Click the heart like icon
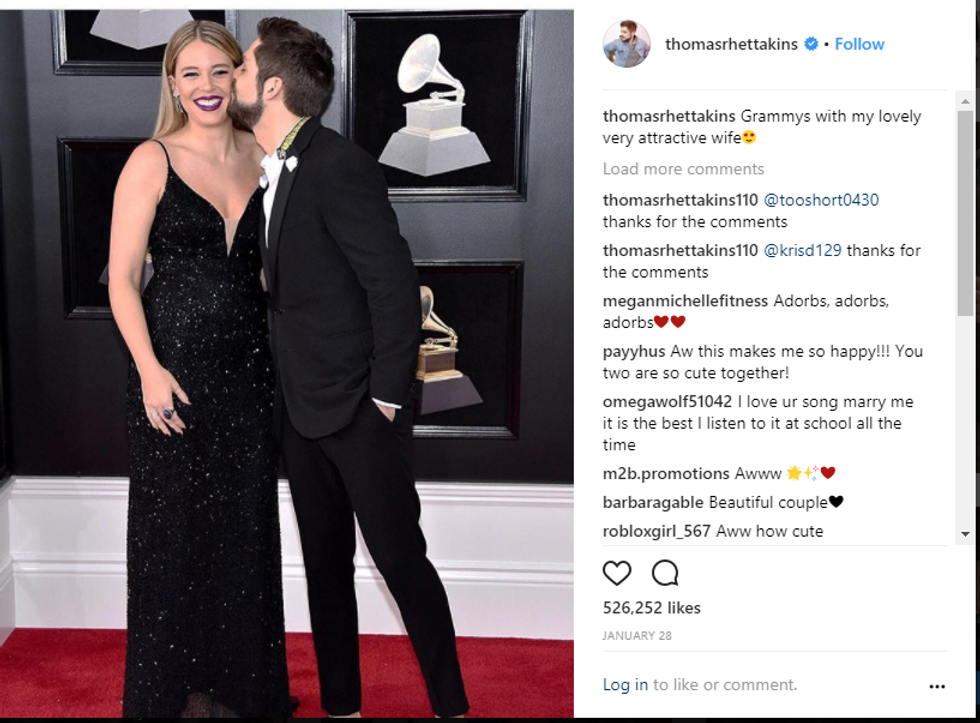The width and height of the screenshot is (980, 723). [617, 573]
